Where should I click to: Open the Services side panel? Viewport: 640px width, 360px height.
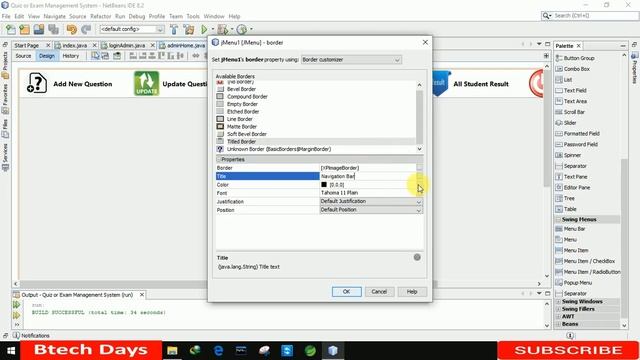tap(5, 157)
